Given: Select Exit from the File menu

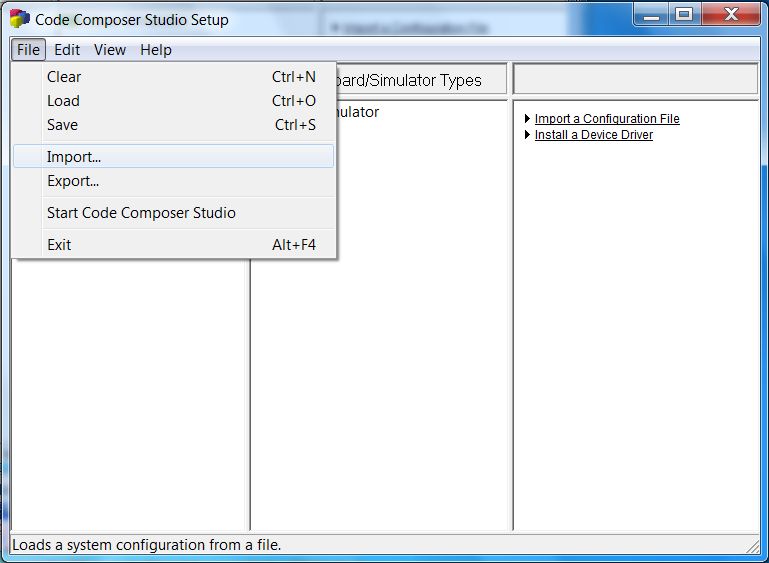Looking at the screenshot, I should (x=174, y=245).
